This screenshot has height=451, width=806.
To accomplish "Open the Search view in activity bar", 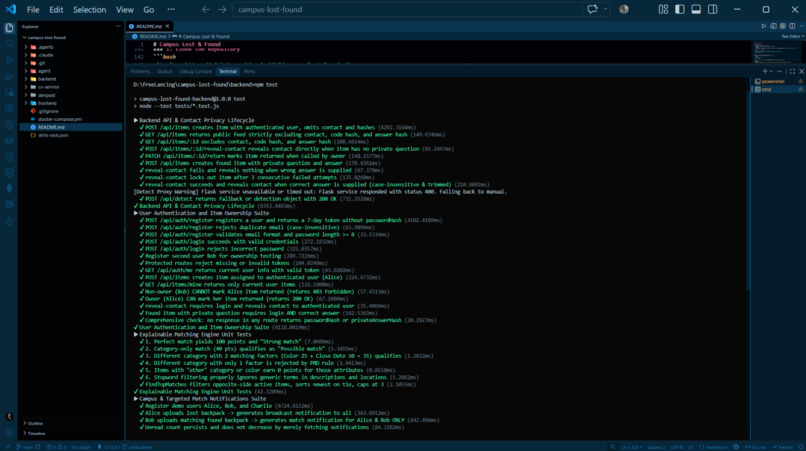I will point(9,44).
